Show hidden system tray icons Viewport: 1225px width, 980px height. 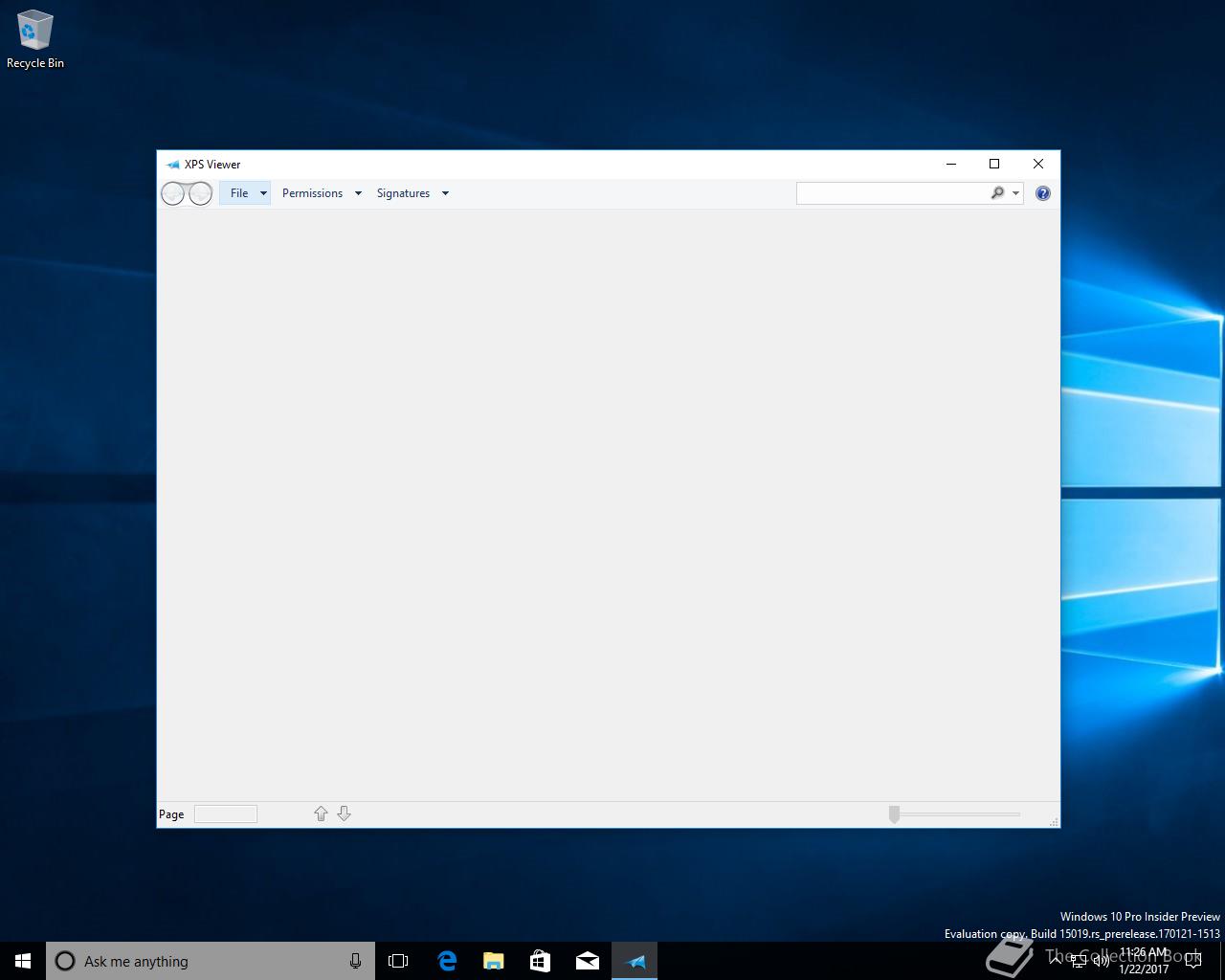(1056, 961)
